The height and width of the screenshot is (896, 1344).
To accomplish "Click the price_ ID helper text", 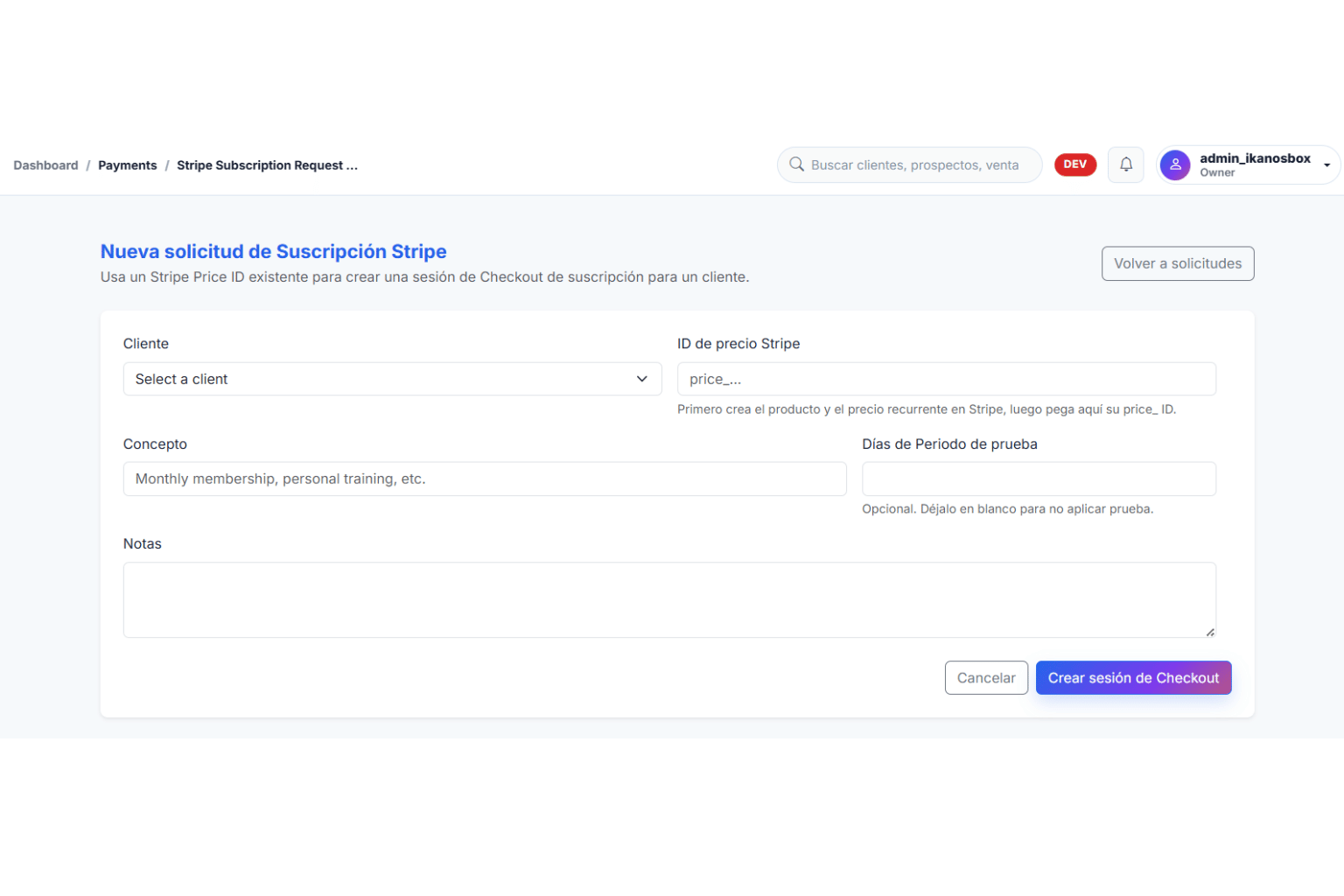I will (927, 409).
